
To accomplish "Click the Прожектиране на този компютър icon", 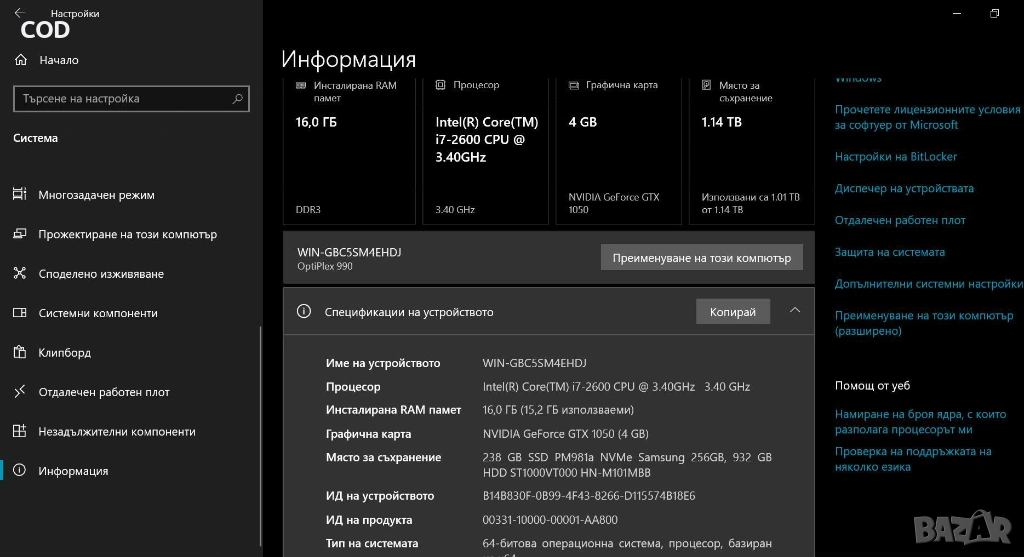I will pyautogui.click(x=20, y=233).
